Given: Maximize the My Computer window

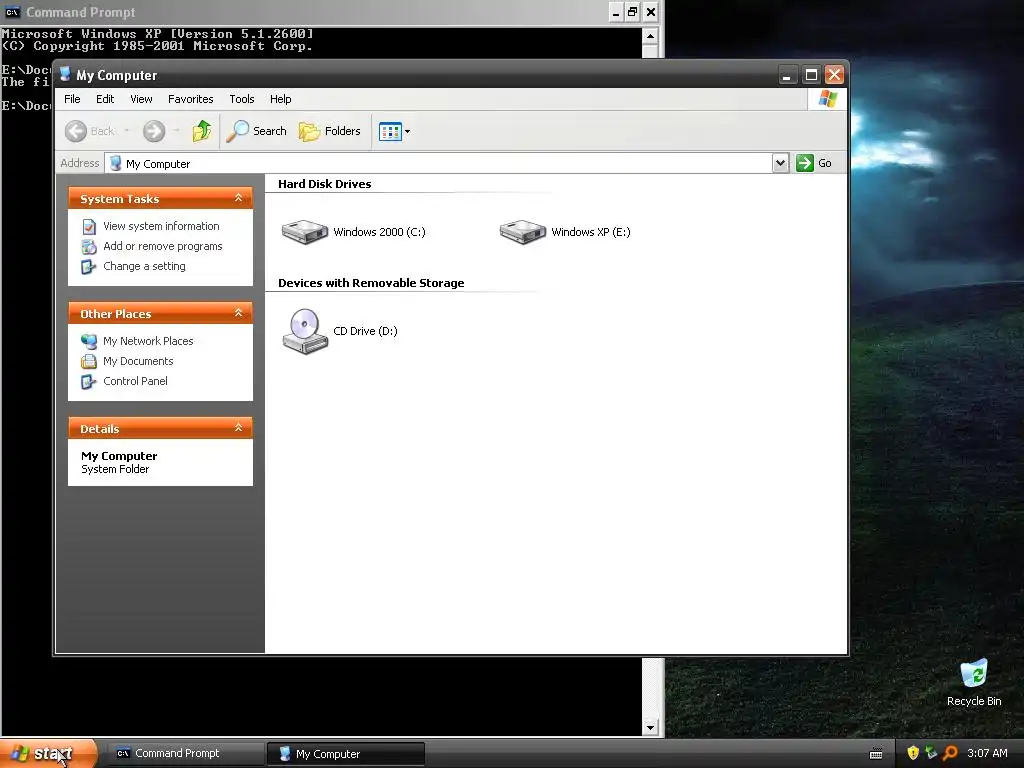Looking at the screenshot, I should tap(811, 75).
